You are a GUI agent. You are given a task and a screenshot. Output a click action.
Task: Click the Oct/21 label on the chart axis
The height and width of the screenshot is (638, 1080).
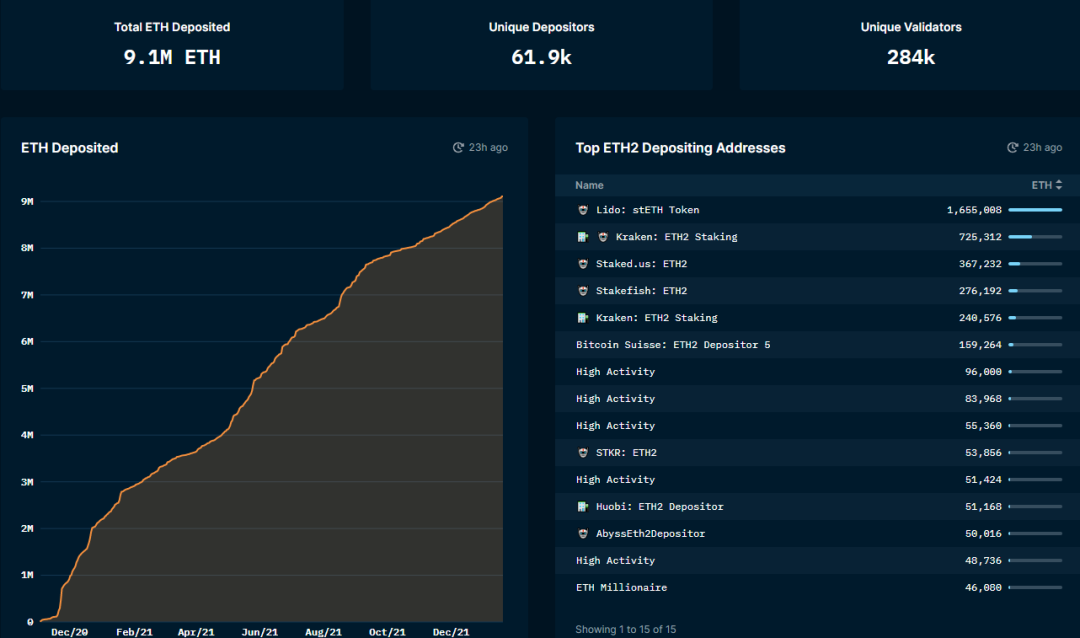click(387, 632)
